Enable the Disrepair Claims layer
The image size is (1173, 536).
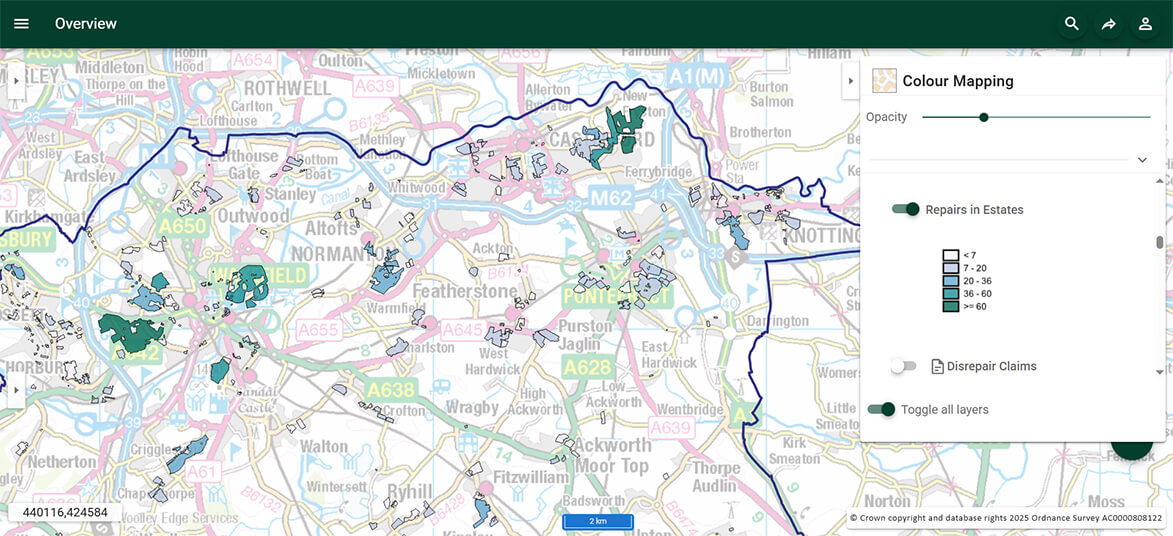pos(904,367)
